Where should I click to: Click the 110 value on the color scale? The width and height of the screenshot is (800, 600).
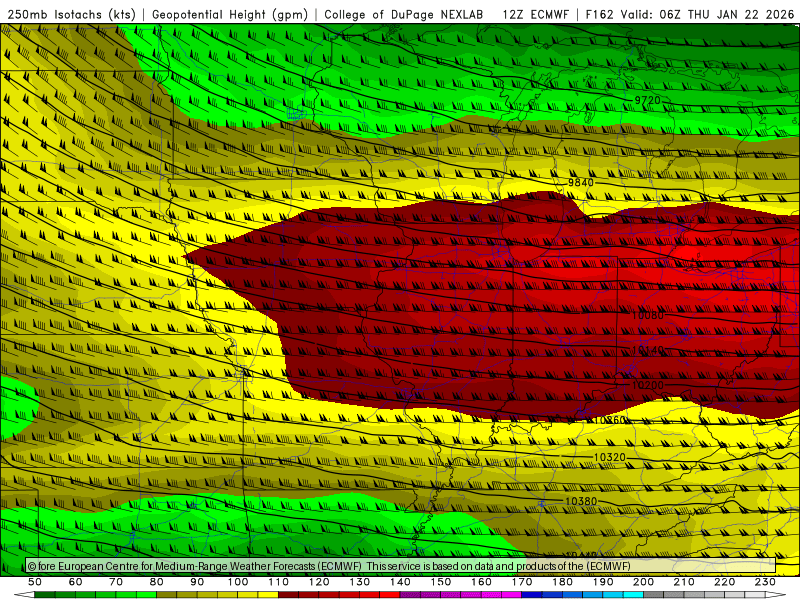point(279,582)
